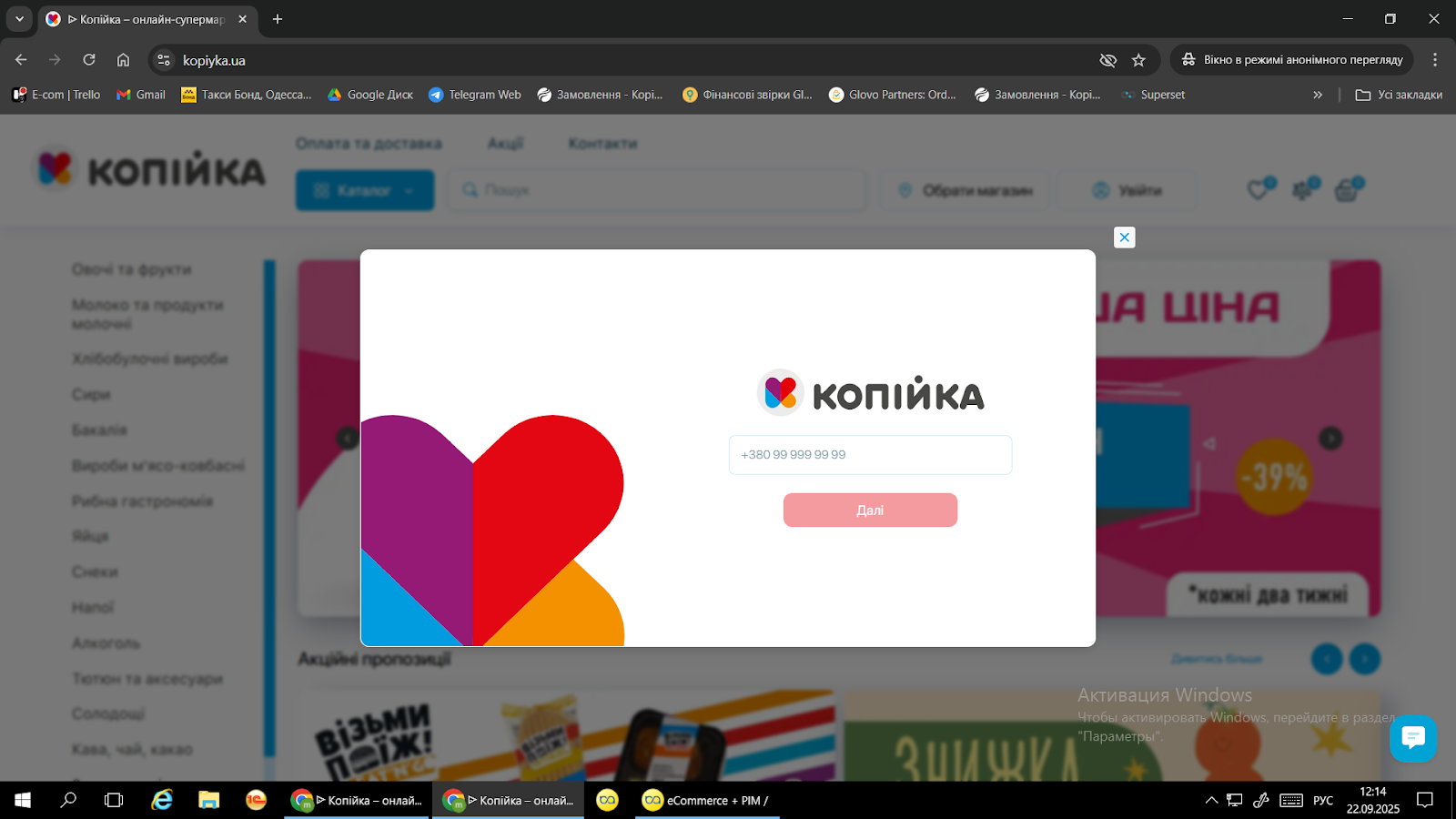The image size is (1456, 819).
Task: Open the Telegram Web bookmark
Action: click(x=475, y=95)
